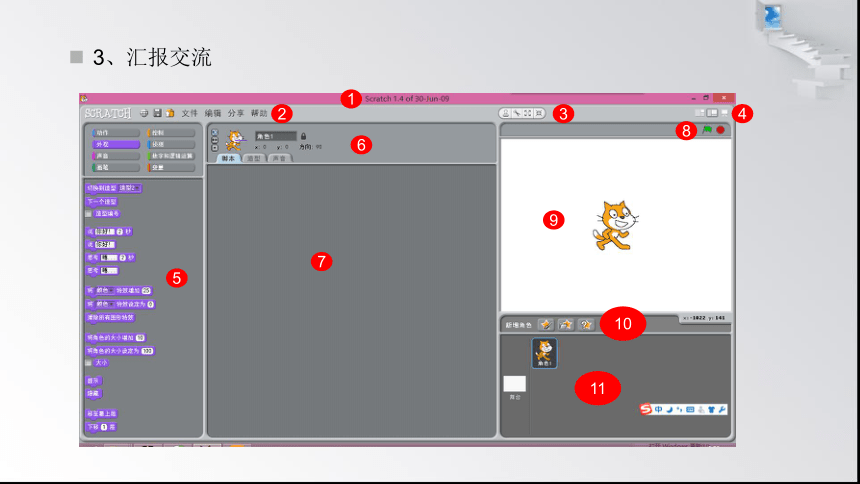860x484 pixels.
Task: Click the lock icon beside sprite name
Action: point(303,136)
